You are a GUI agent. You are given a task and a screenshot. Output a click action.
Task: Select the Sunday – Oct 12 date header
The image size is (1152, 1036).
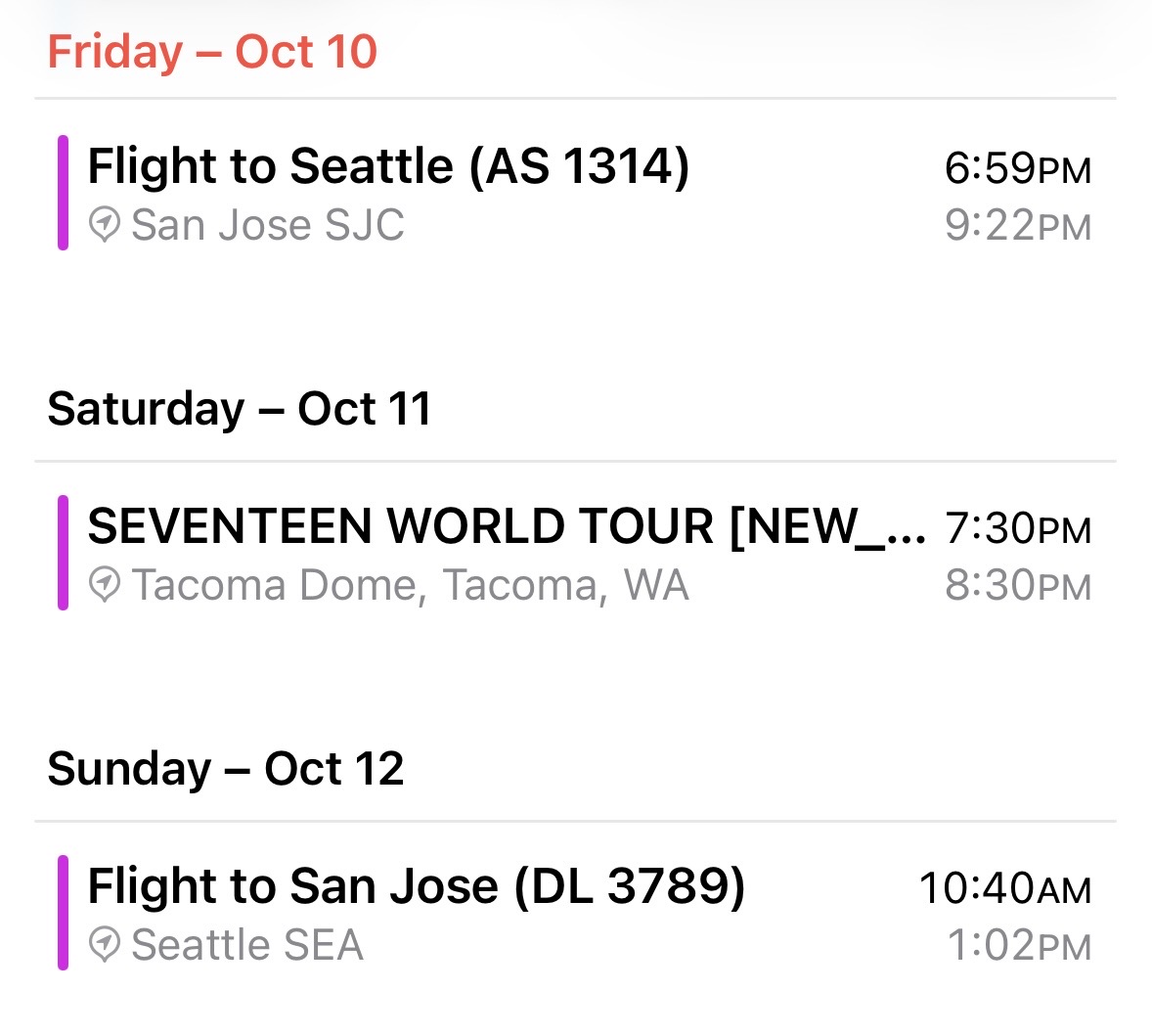point(226,769)
